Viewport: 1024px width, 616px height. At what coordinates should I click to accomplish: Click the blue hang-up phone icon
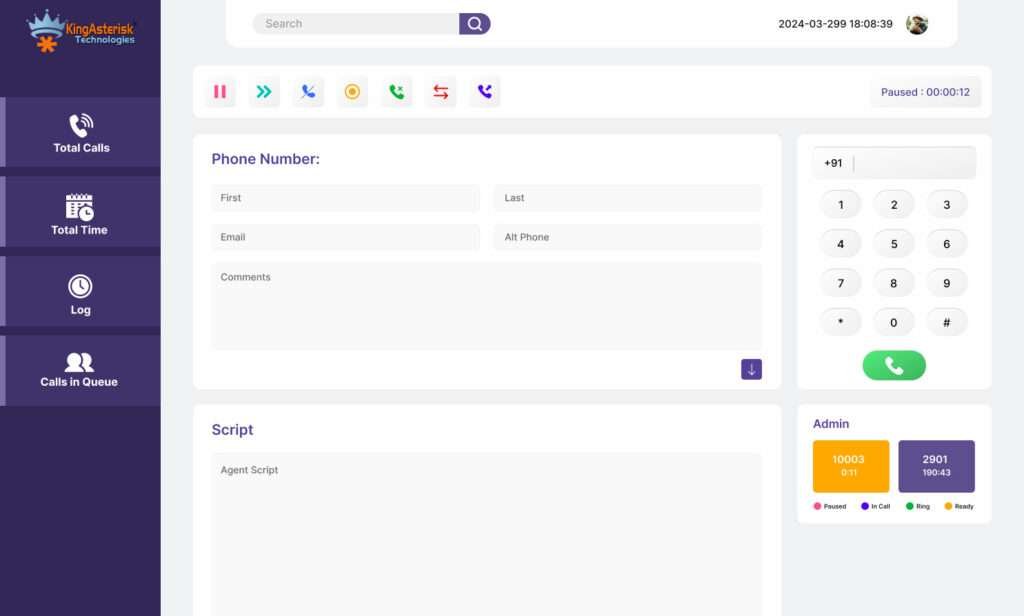click(x=308, y=91)
